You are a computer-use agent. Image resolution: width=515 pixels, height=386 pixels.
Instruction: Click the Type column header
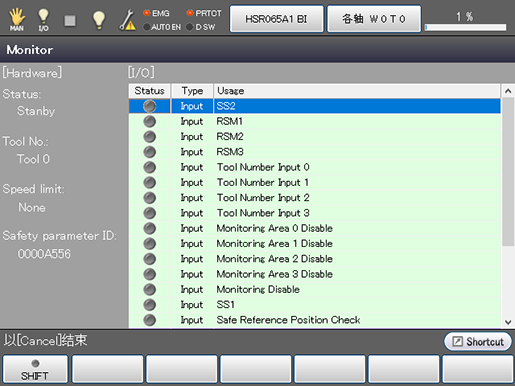coord(192,91)
